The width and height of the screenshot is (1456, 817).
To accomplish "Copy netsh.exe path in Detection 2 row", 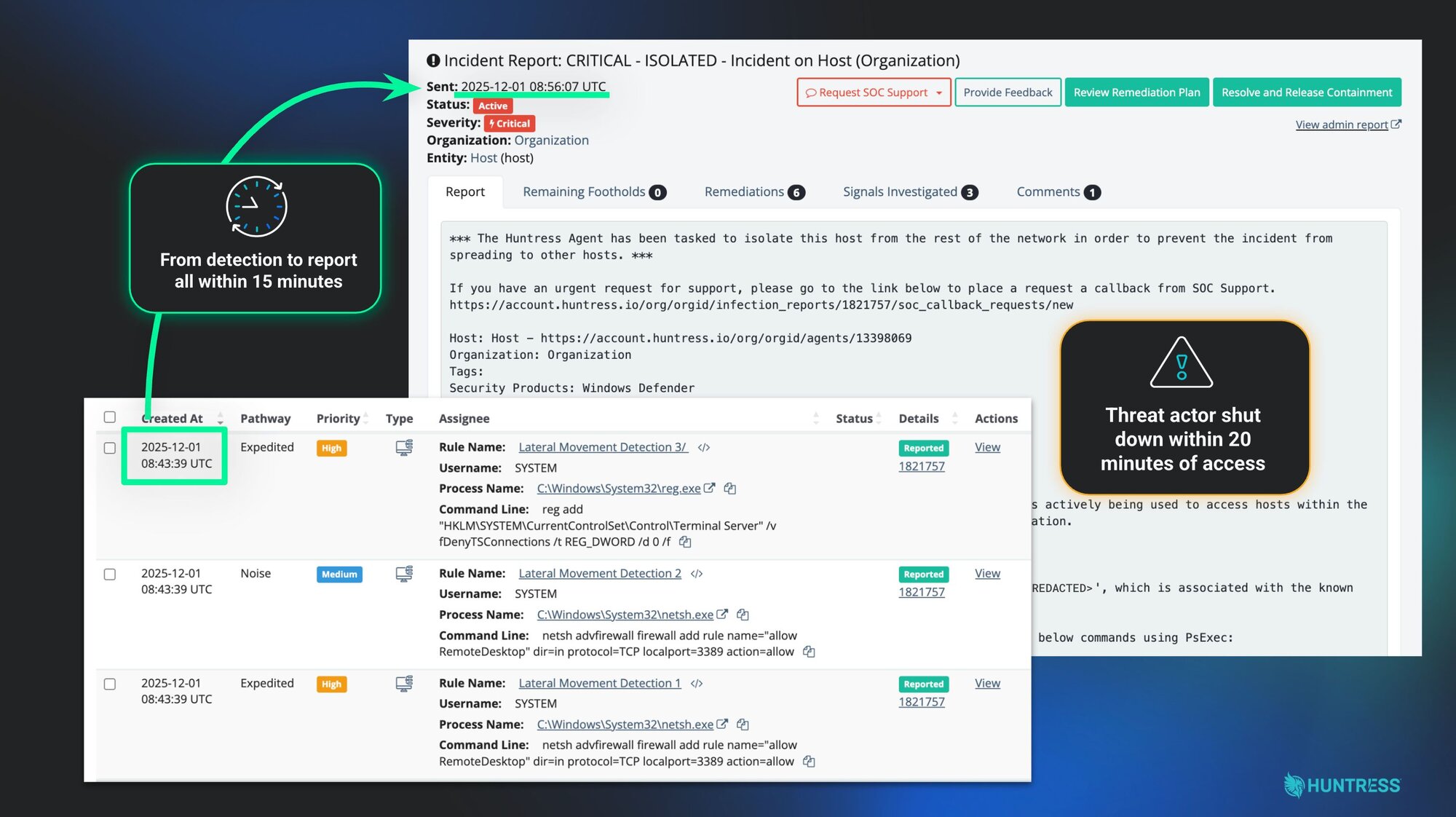I will [743, 615].
